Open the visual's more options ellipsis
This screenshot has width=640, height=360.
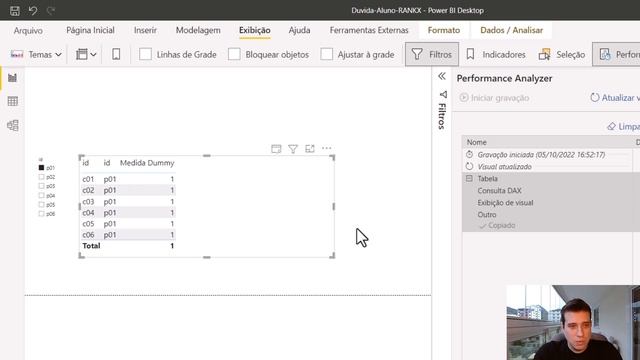click(327, 148)
